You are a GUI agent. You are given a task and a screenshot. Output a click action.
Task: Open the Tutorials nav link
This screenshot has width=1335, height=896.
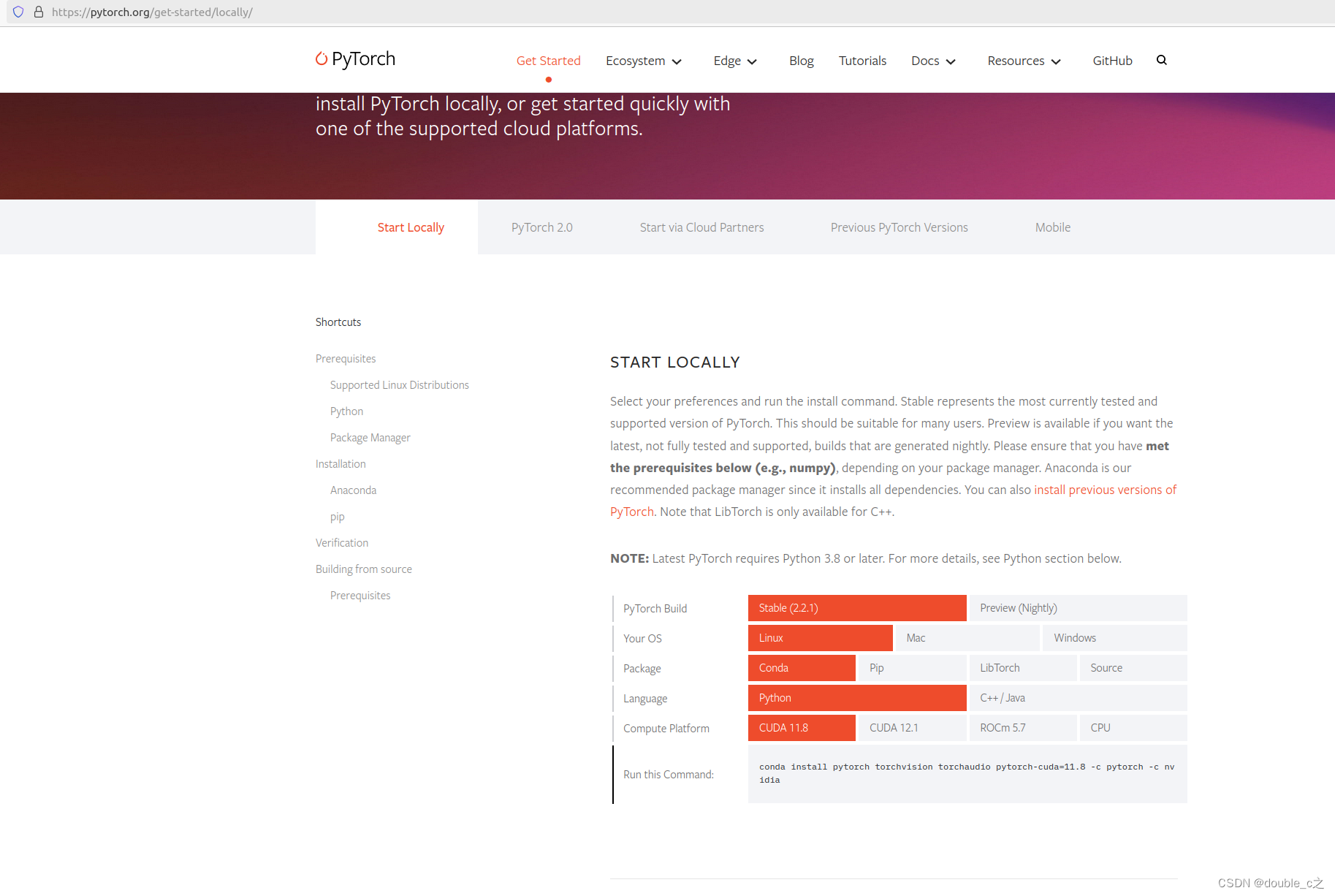point(862,61)
